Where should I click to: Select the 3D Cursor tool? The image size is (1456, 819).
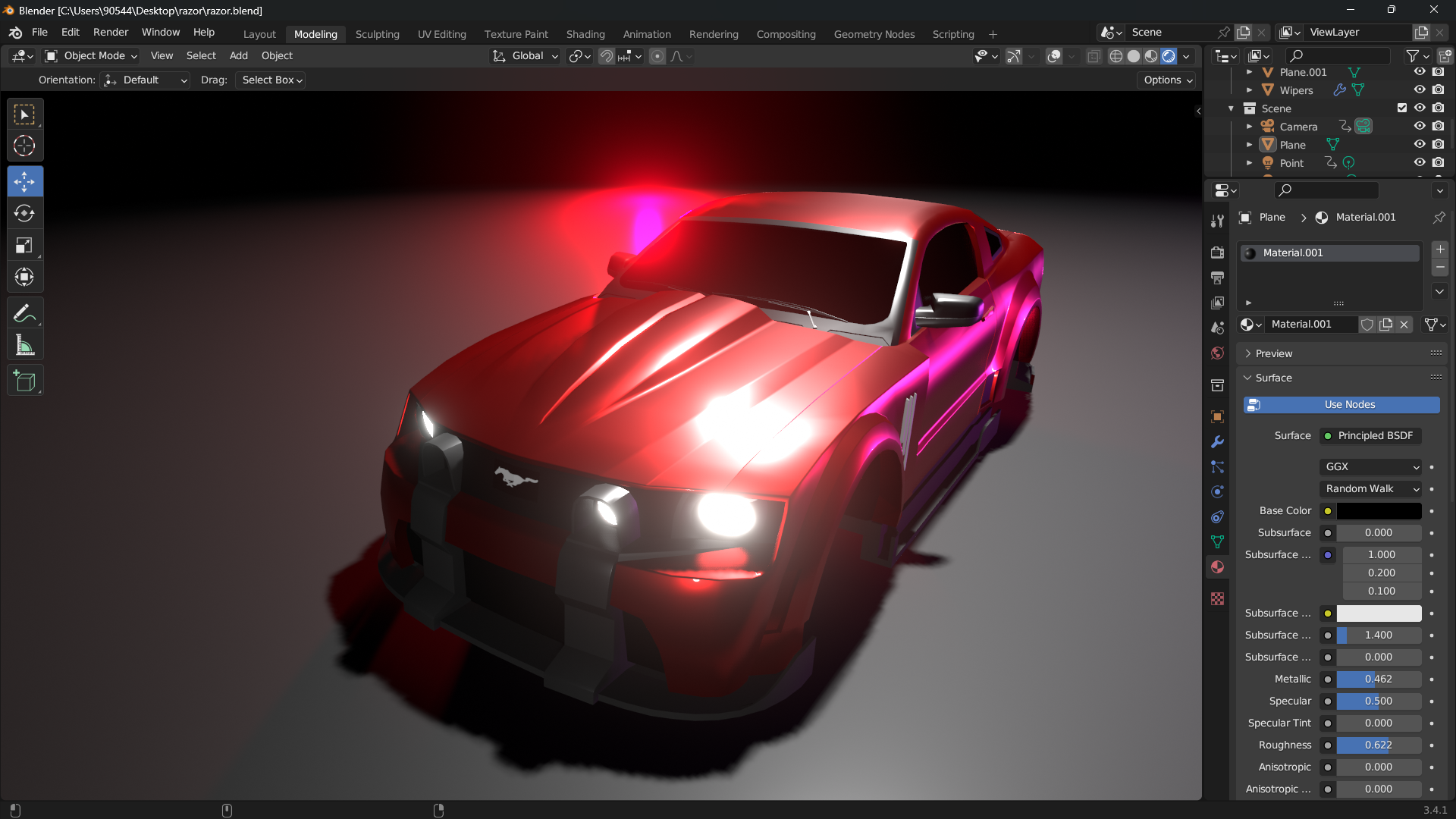[24, 146]
